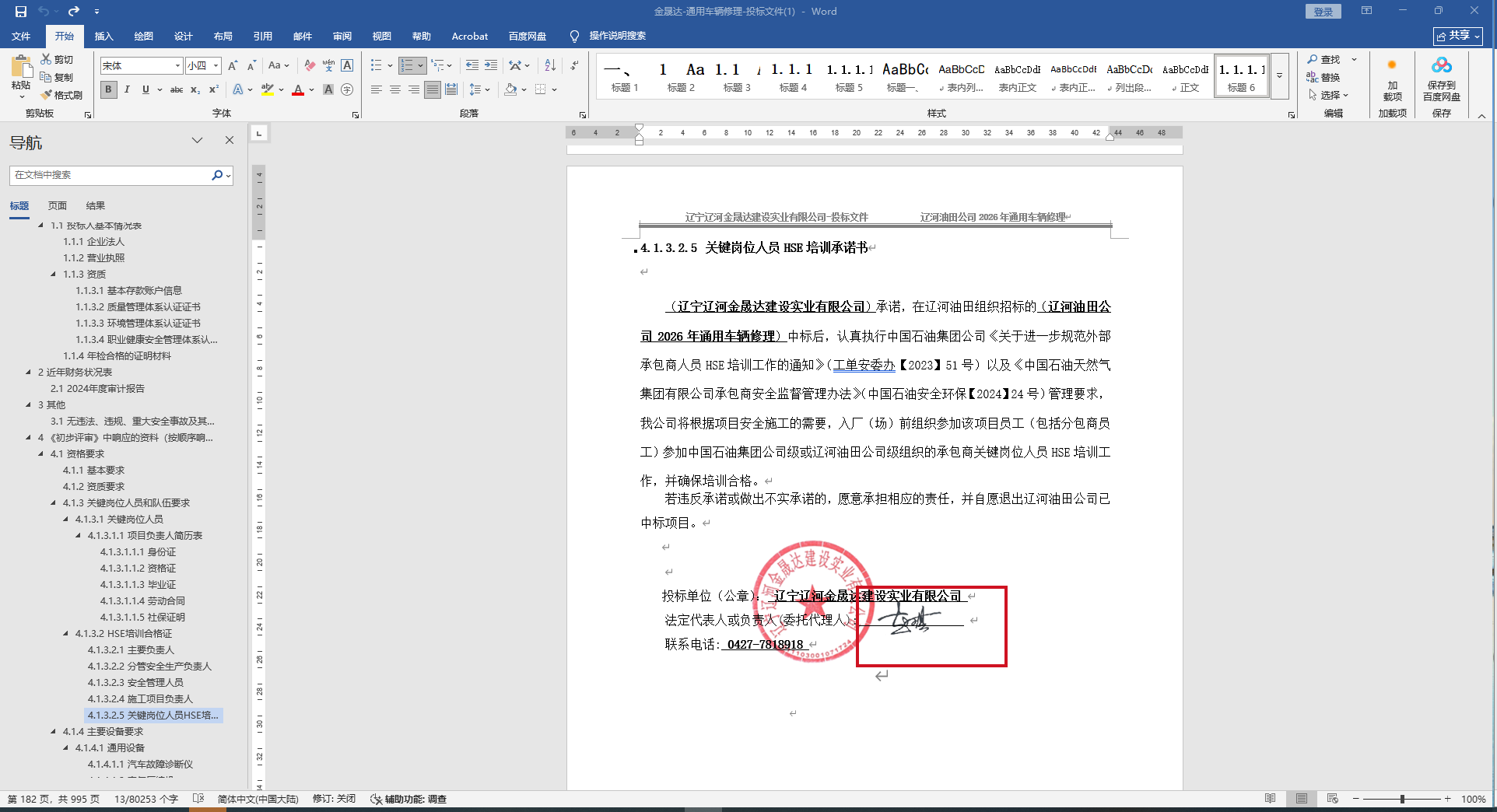Close the Navigation pane with the X
1497x812 pixels.
pyautogui.click(x=230, y=140)
